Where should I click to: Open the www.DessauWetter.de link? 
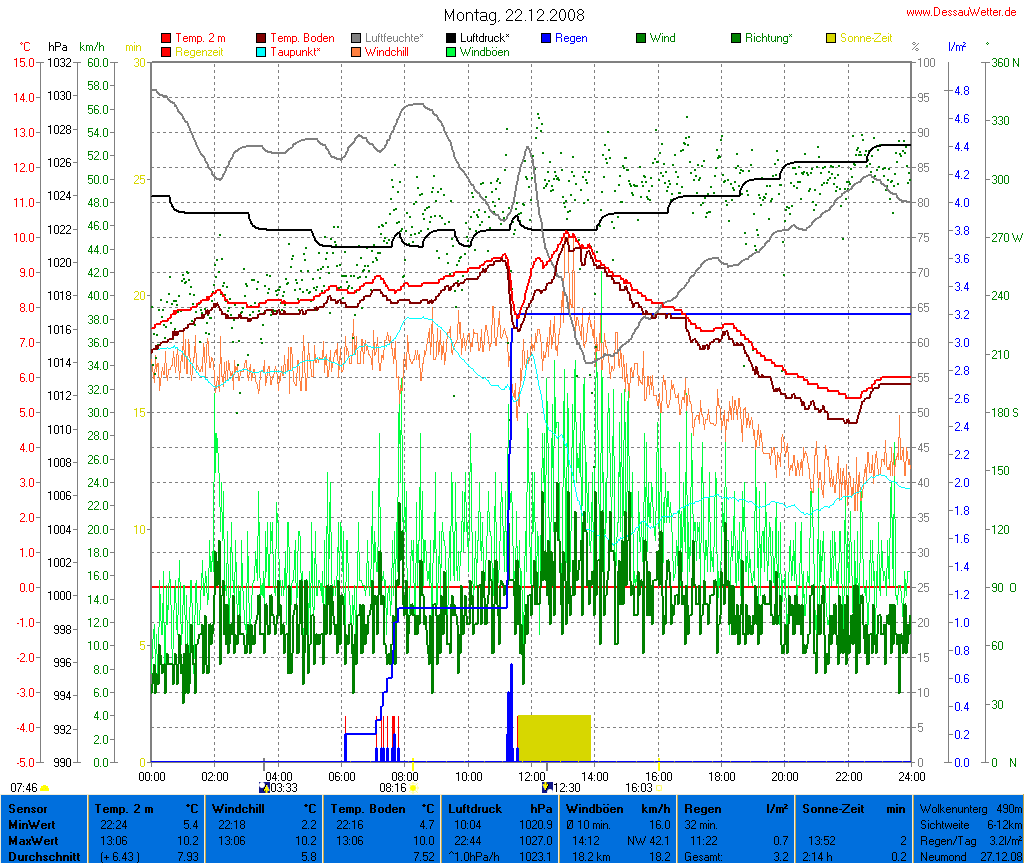[962, 11]
